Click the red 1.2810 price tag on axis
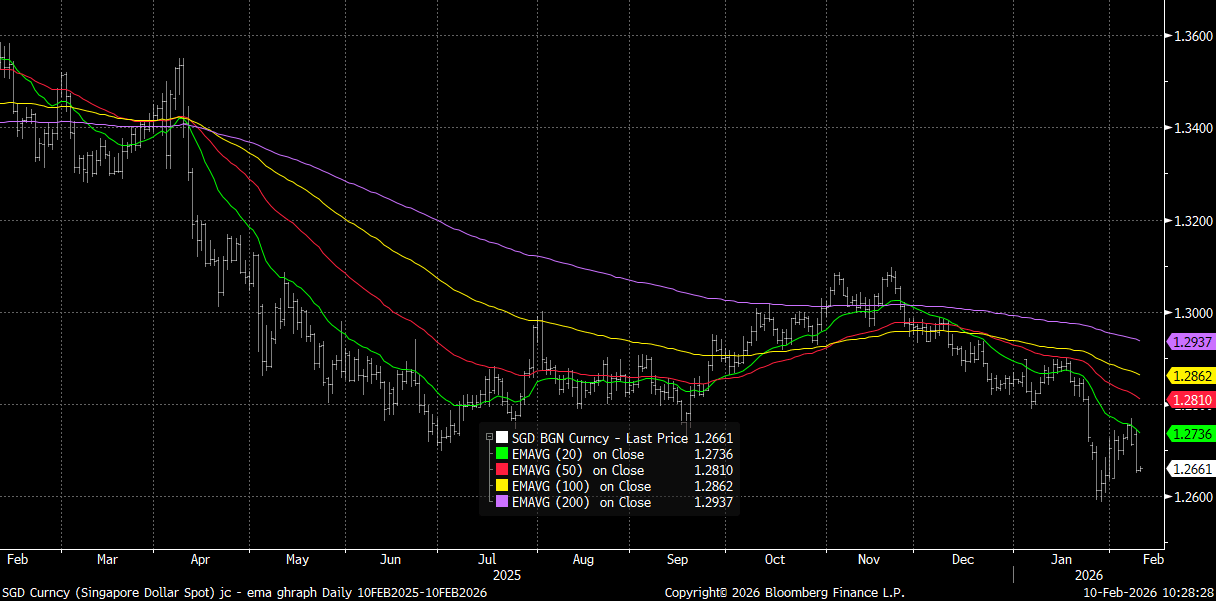 [1191, 400]
